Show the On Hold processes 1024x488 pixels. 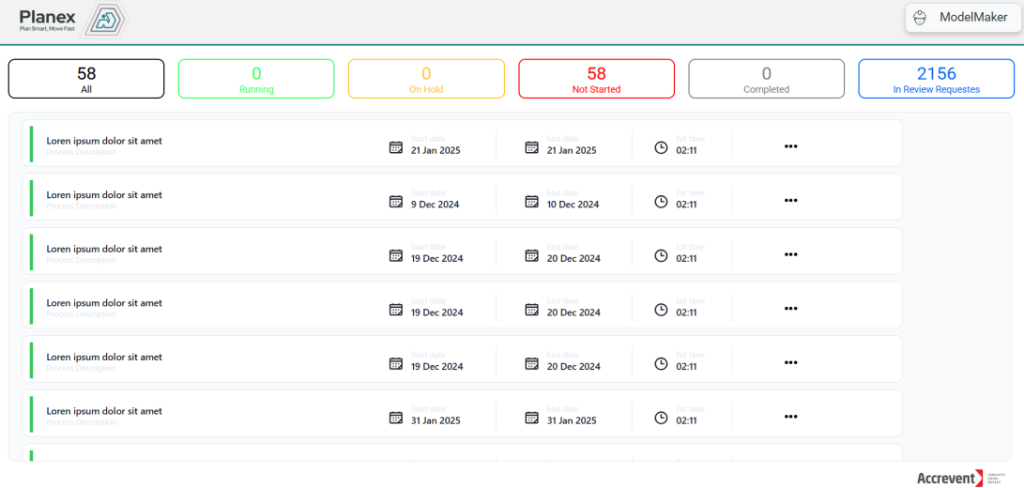tap(426, 79)
